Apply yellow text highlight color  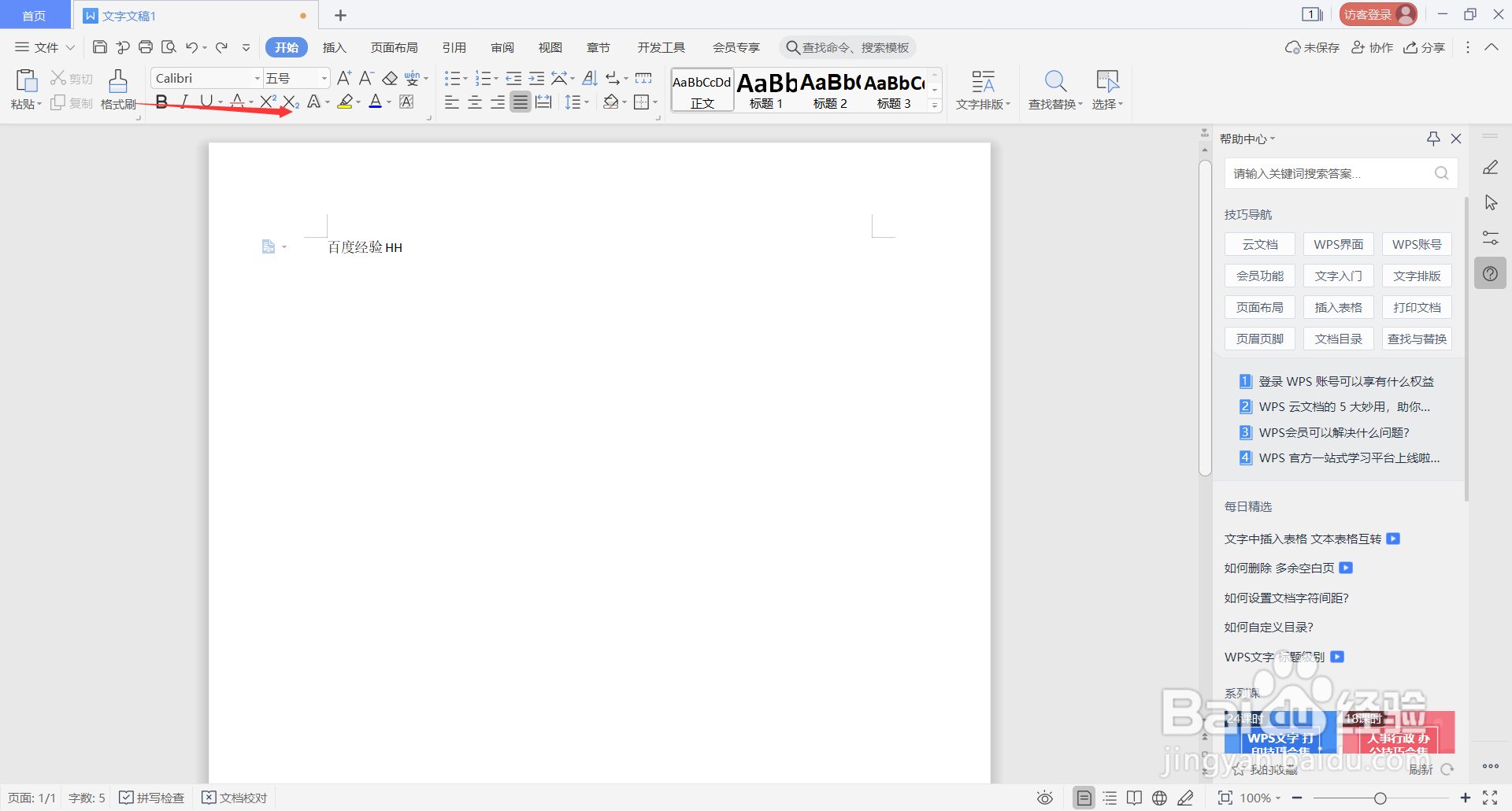click(x=345, y=102)
